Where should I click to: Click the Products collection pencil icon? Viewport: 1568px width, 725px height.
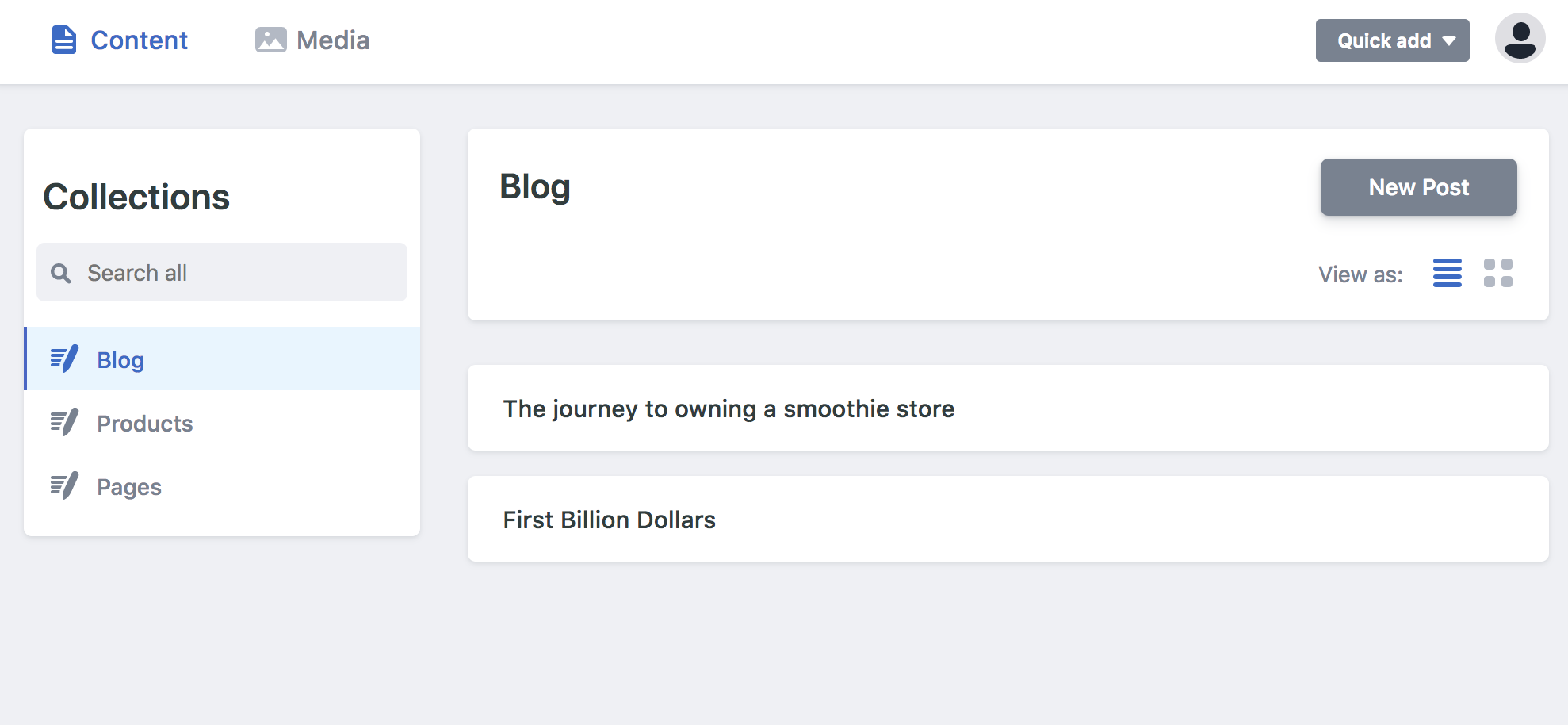coord(64,423)
